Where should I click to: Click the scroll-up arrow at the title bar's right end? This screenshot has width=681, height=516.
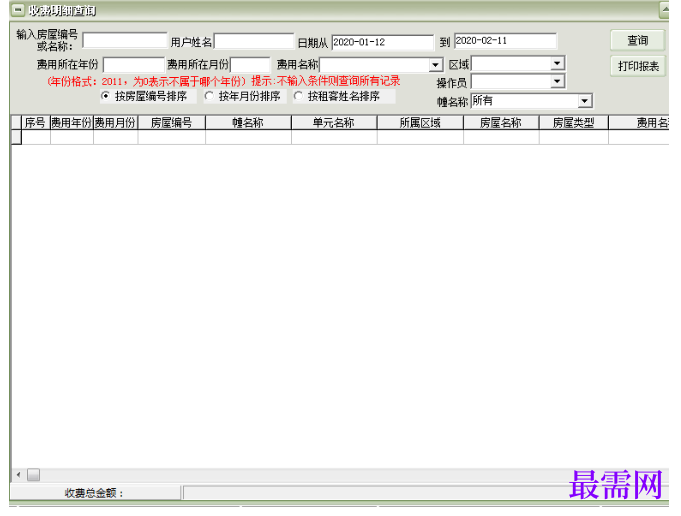point(664,10)
